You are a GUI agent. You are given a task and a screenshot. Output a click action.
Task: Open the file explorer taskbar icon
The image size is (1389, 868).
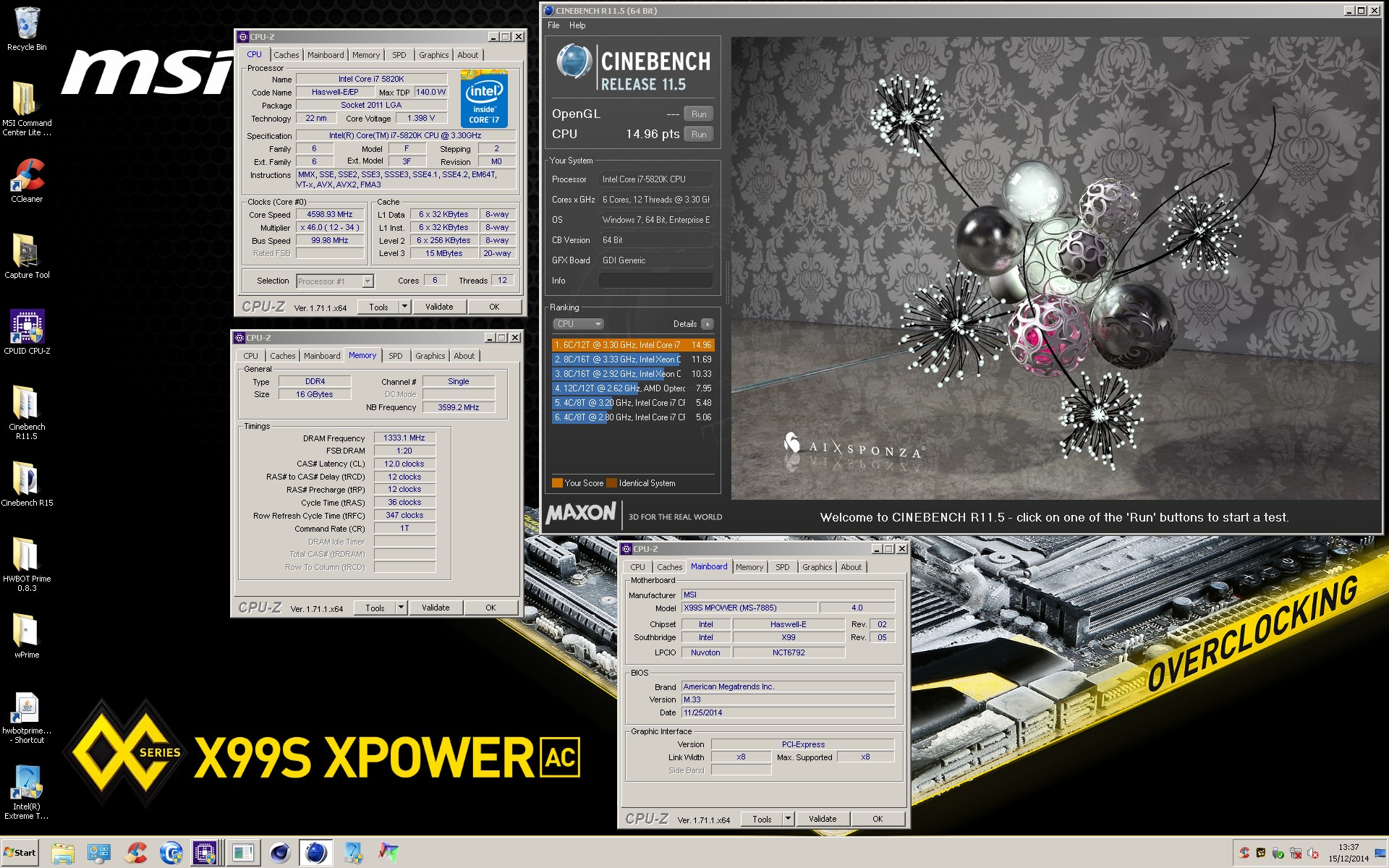tap(63, 854)
